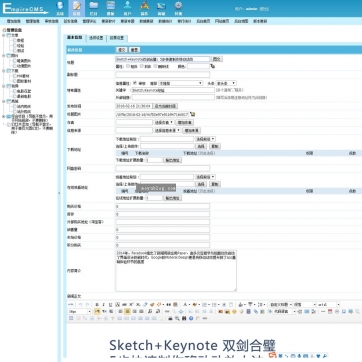Click the 颜色 title color field
This screenshot has height=362, width=362.
tap(198, 66)
